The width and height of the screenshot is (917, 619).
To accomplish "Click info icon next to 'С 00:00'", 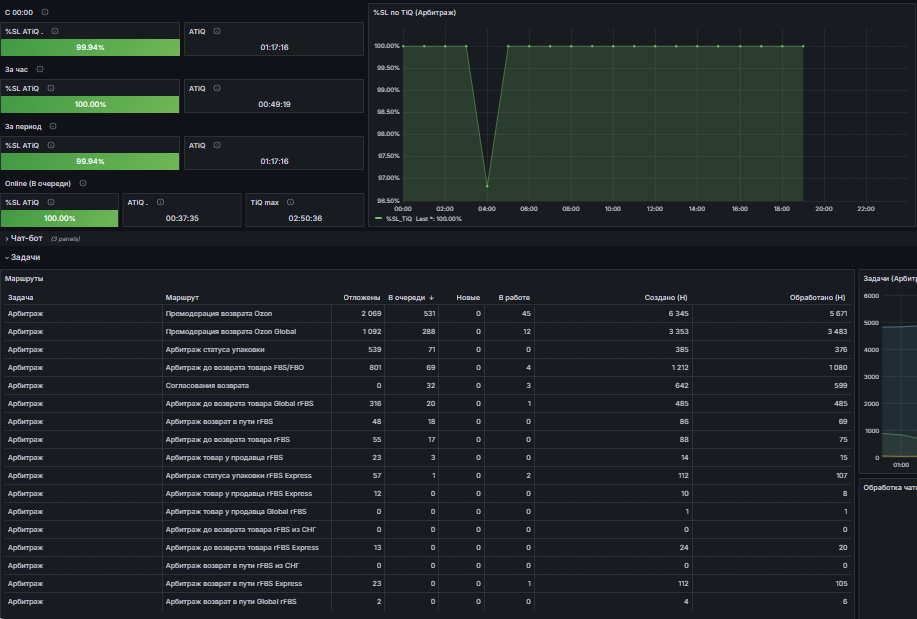I will pos(45,12).
